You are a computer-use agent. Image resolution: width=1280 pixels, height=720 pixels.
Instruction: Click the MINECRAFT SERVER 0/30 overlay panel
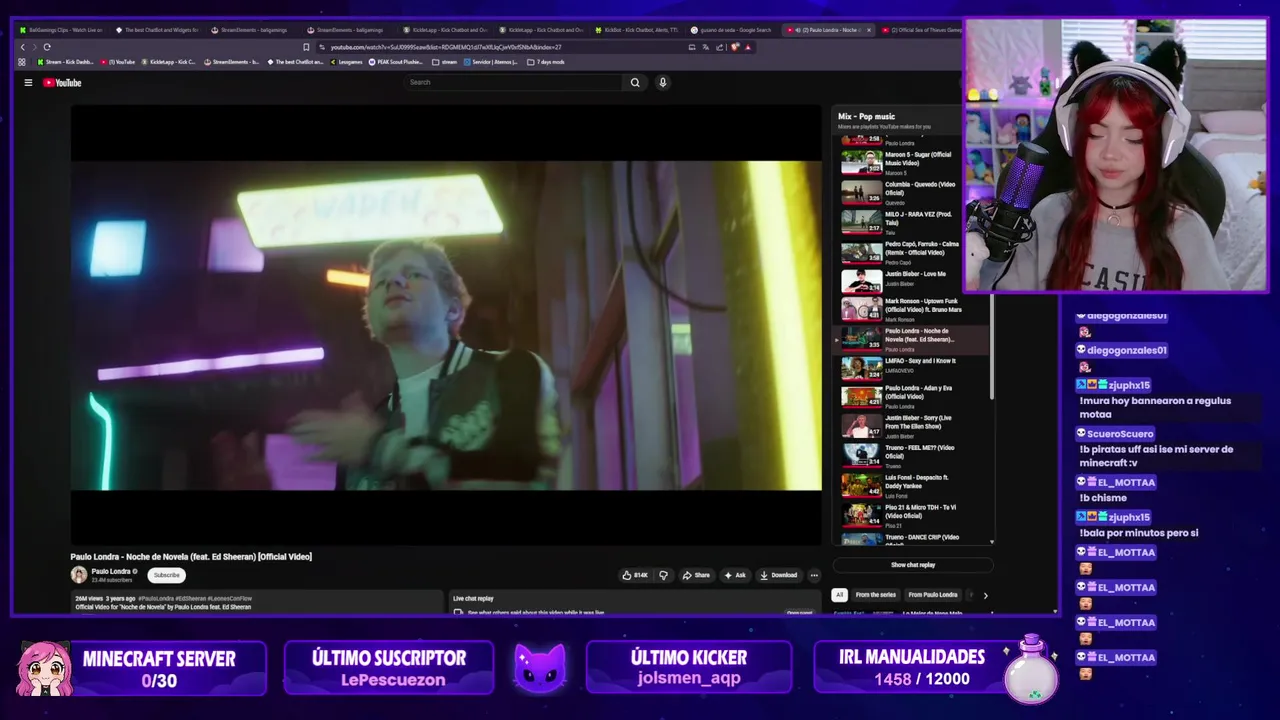(141, 669)
